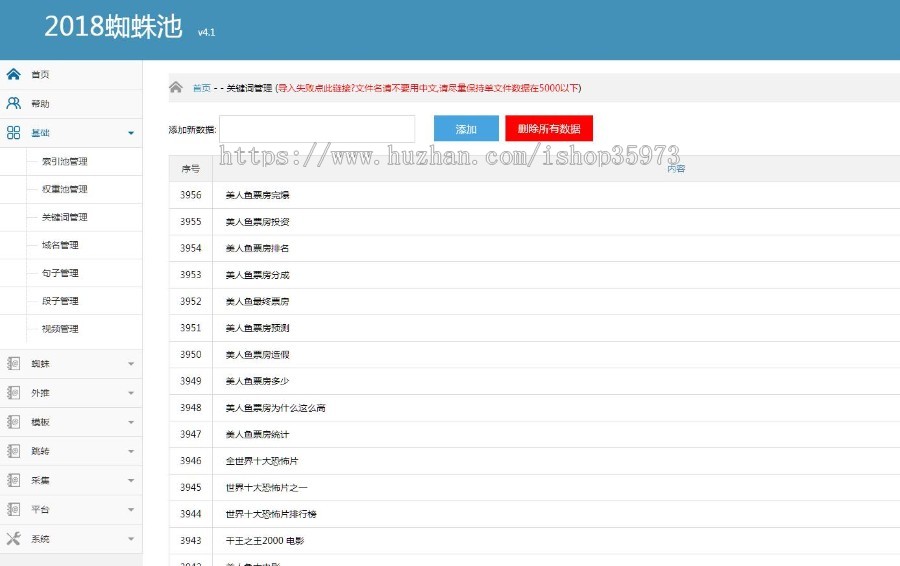
Task: Click the red 删除所有数据 button
Action: pyautogui.click(x=549, y=129)
